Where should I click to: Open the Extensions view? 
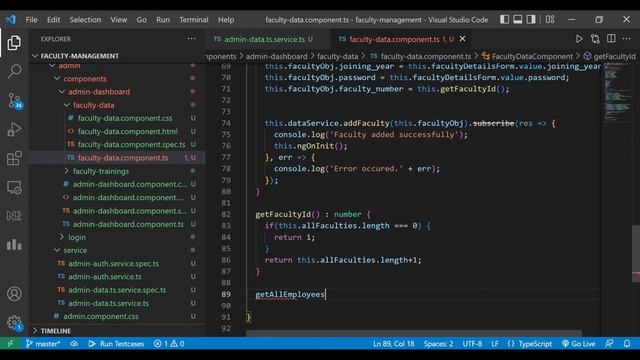[14, 158]
